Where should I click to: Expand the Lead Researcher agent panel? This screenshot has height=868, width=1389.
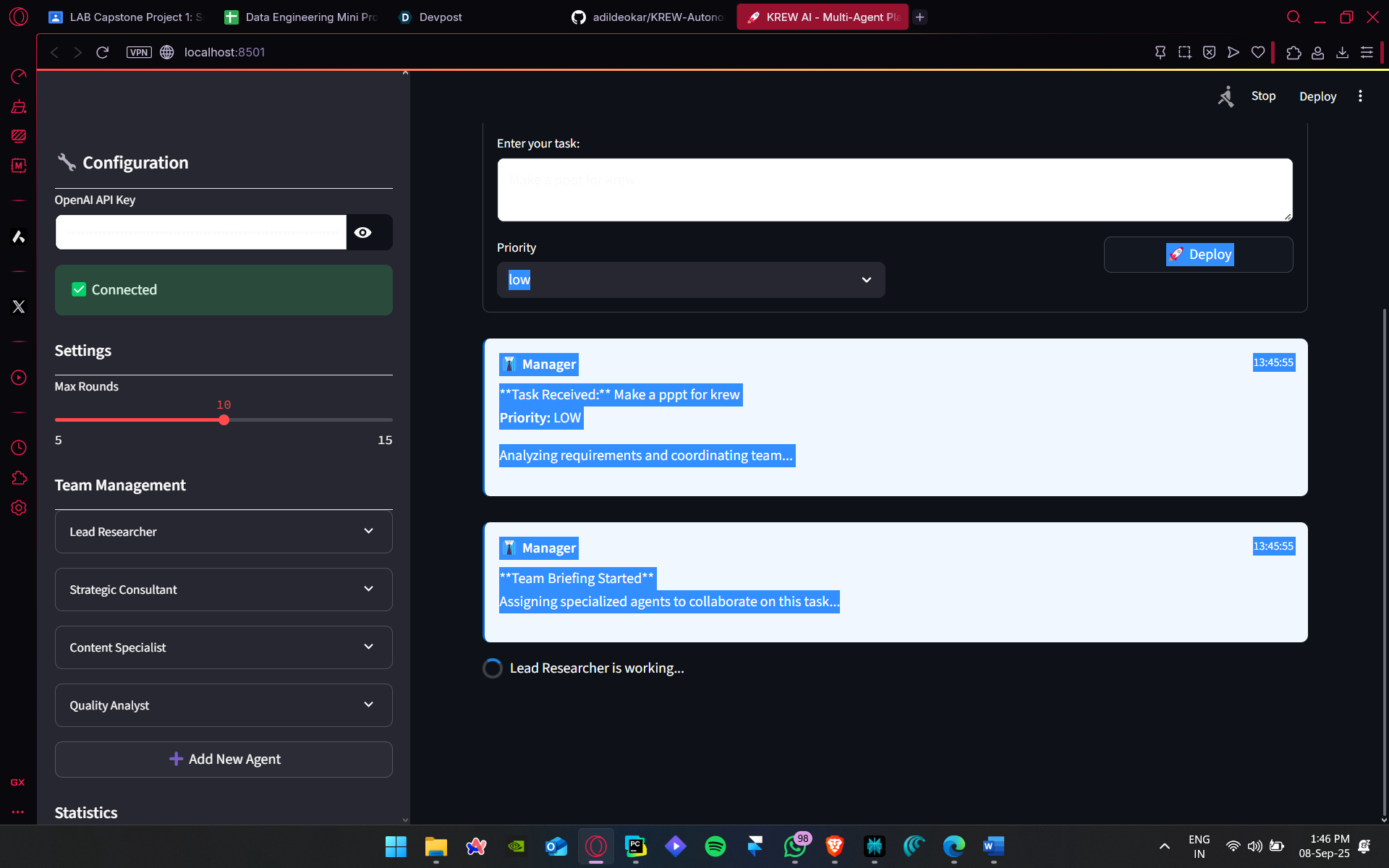click(x=224, y=532)
